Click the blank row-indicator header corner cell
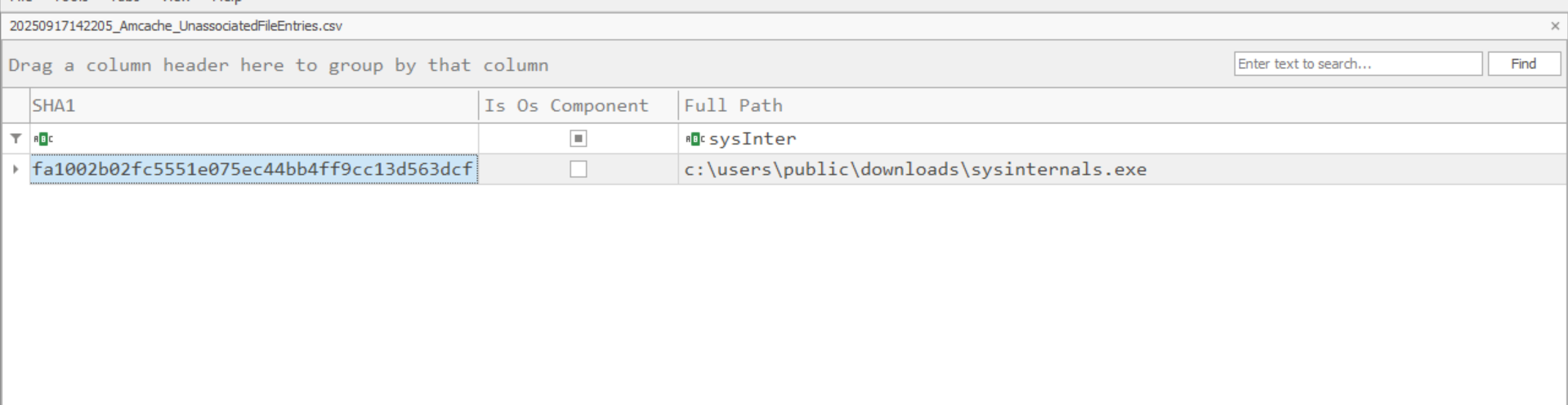Viewport: 1568px width, 405px height. click(x=16, y=105)
